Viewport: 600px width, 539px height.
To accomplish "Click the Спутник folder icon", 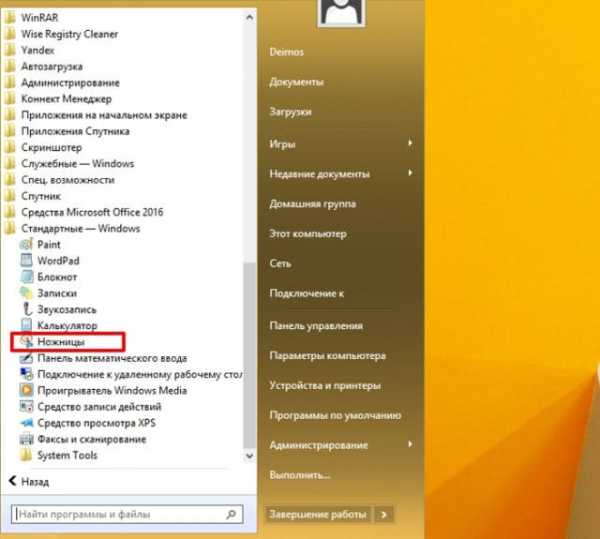I will pos(10,196).
